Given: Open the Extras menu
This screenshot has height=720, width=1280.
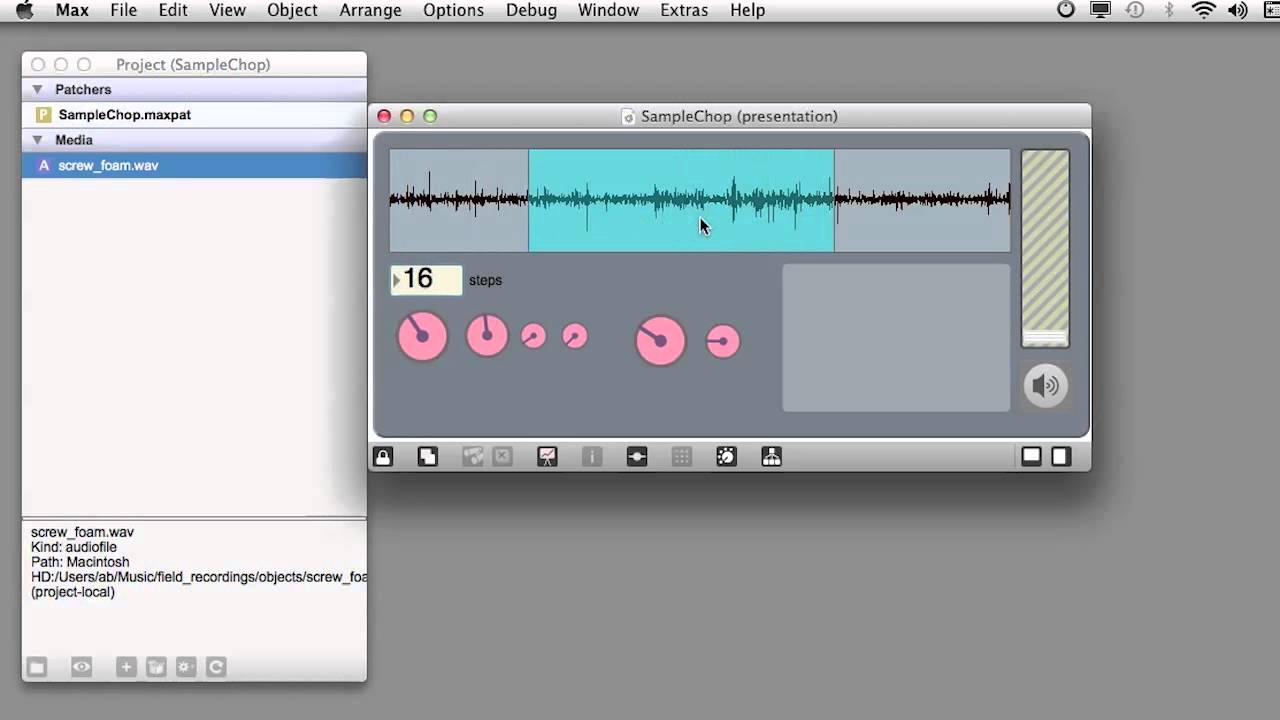Looking at the screenshot, I should [x=684, y=10].
